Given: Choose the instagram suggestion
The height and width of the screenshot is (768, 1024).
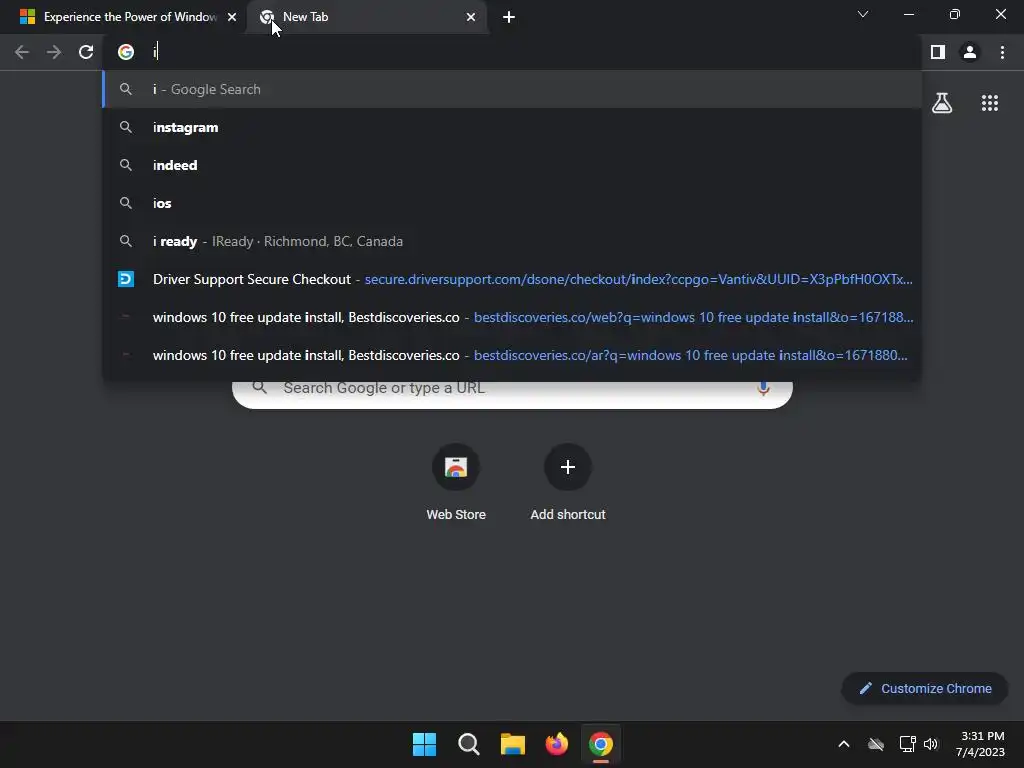Looking at the screenshot, I should point(512,127).
